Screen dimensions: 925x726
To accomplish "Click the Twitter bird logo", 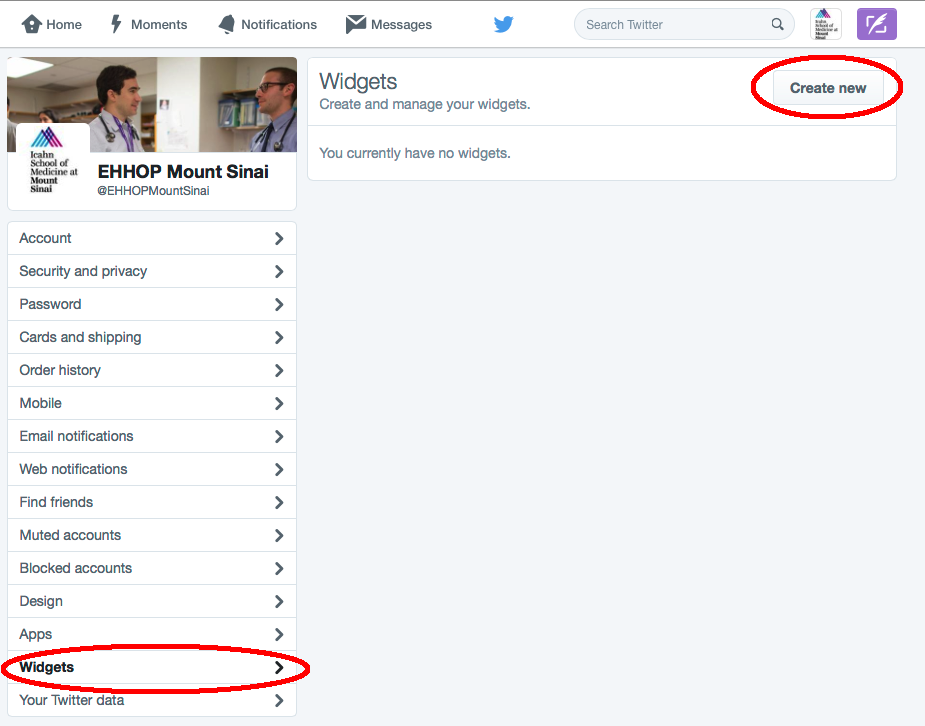I will pos(504,24).
